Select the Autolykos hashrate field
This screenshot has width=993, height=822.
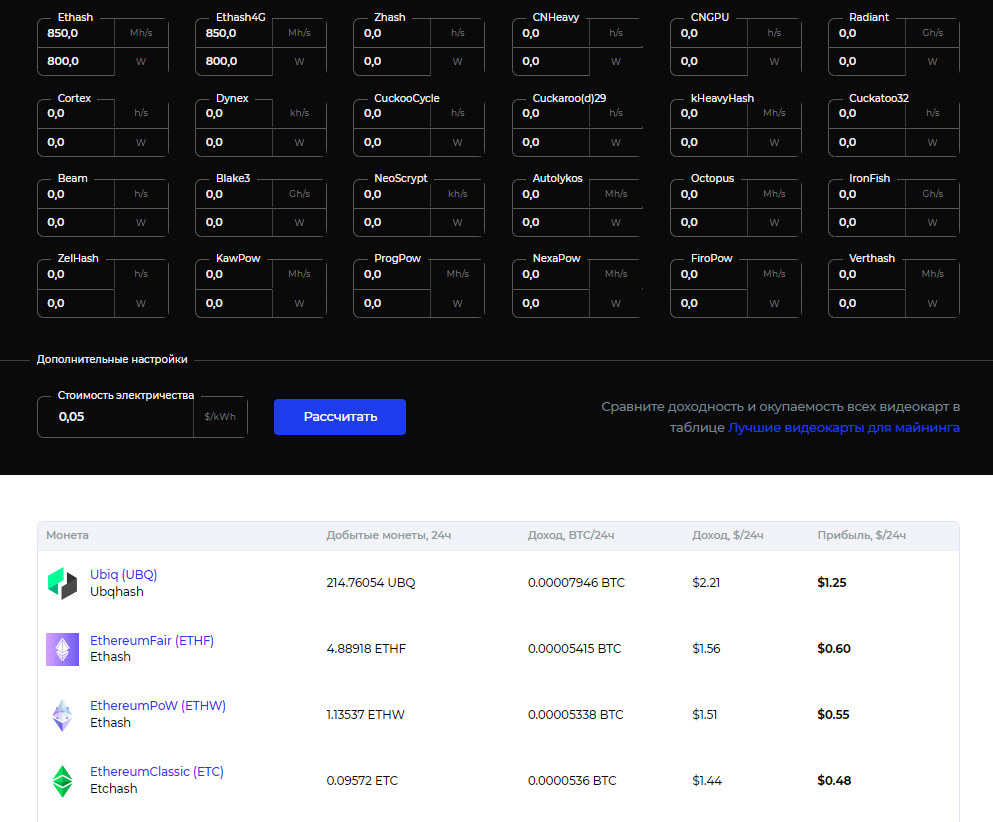(x=552, y=194)
